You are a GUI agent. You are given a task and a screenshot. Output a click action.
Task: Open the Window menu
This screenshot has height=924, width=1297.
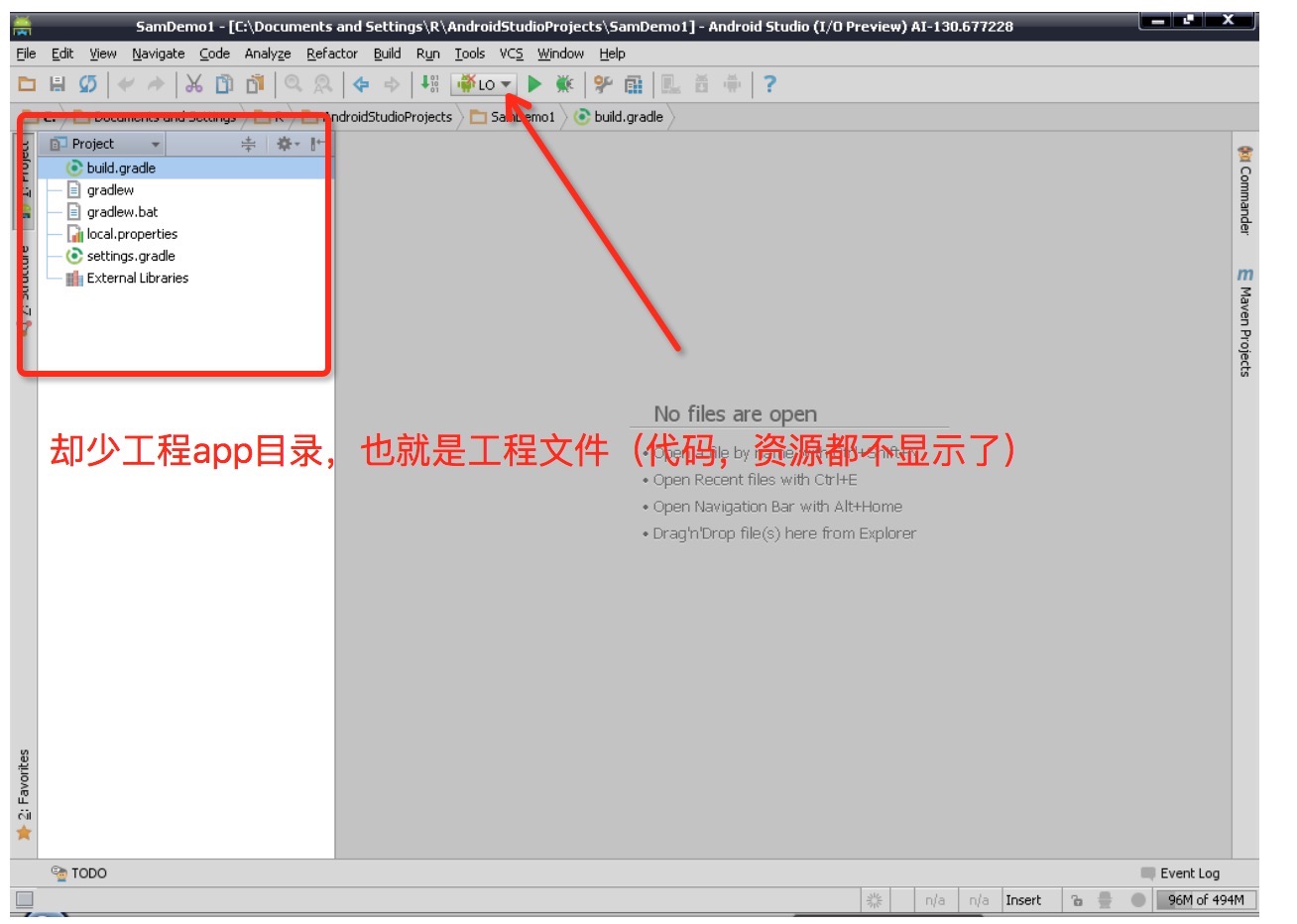(x=561, y=54)
